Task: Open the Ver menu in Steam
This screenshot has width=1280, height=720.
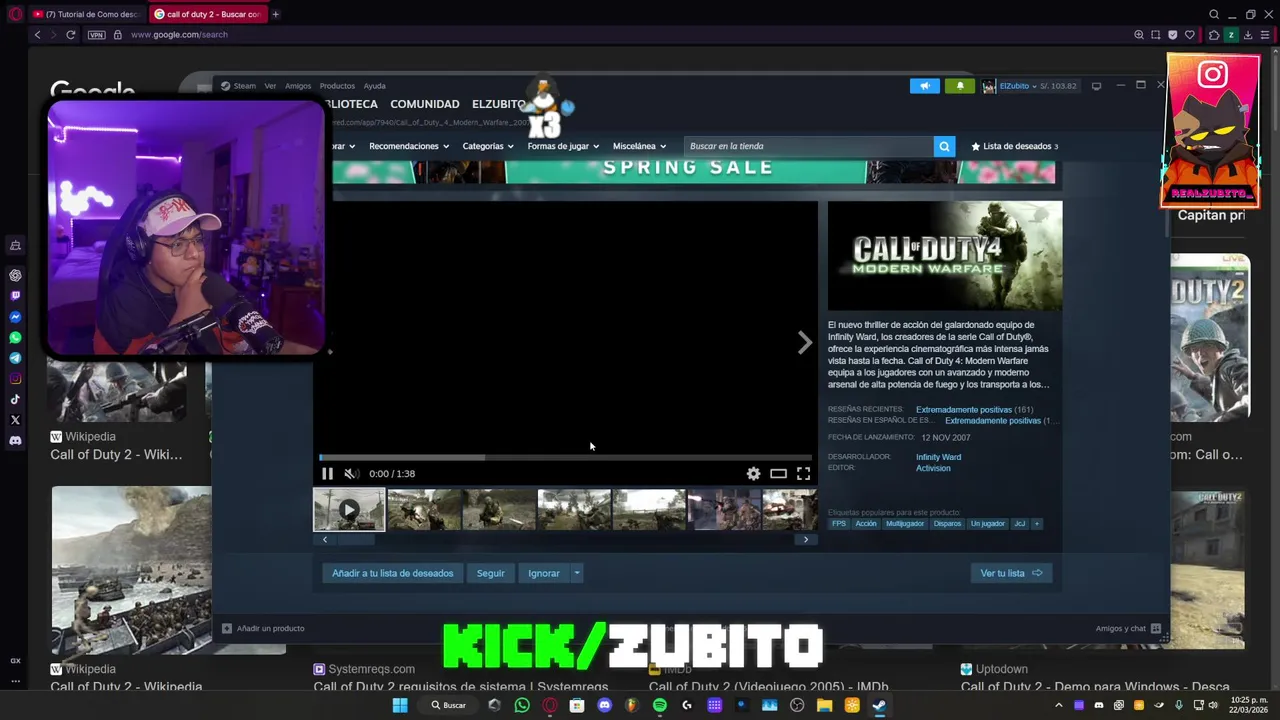Action: point(270,86)
